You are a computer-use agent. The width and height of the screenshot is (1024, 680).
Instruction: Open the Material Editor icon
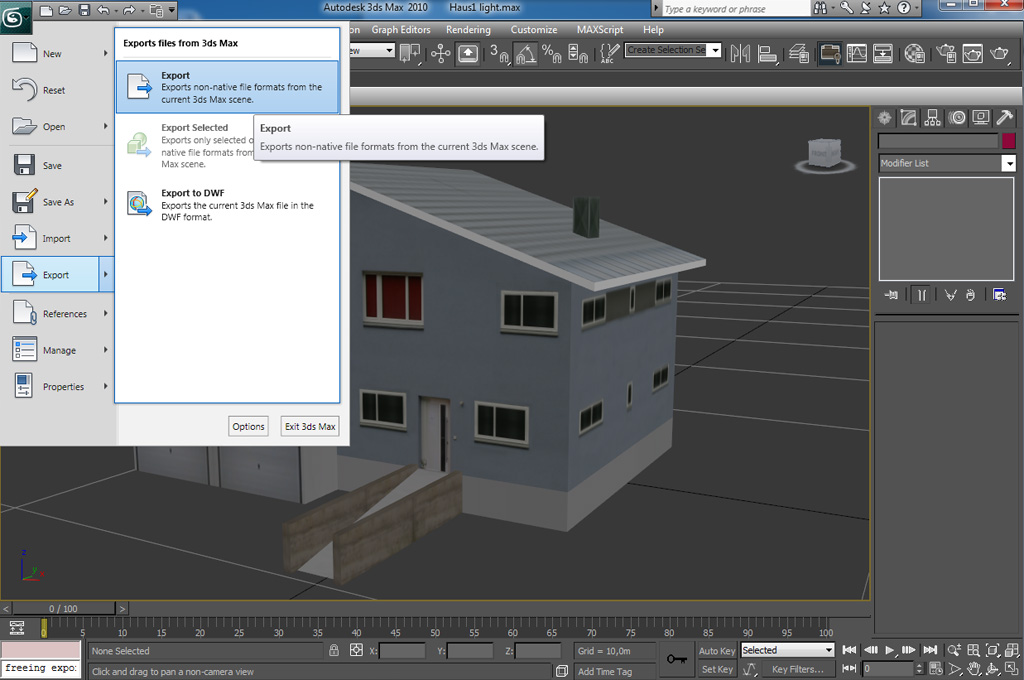coord(913,54)
